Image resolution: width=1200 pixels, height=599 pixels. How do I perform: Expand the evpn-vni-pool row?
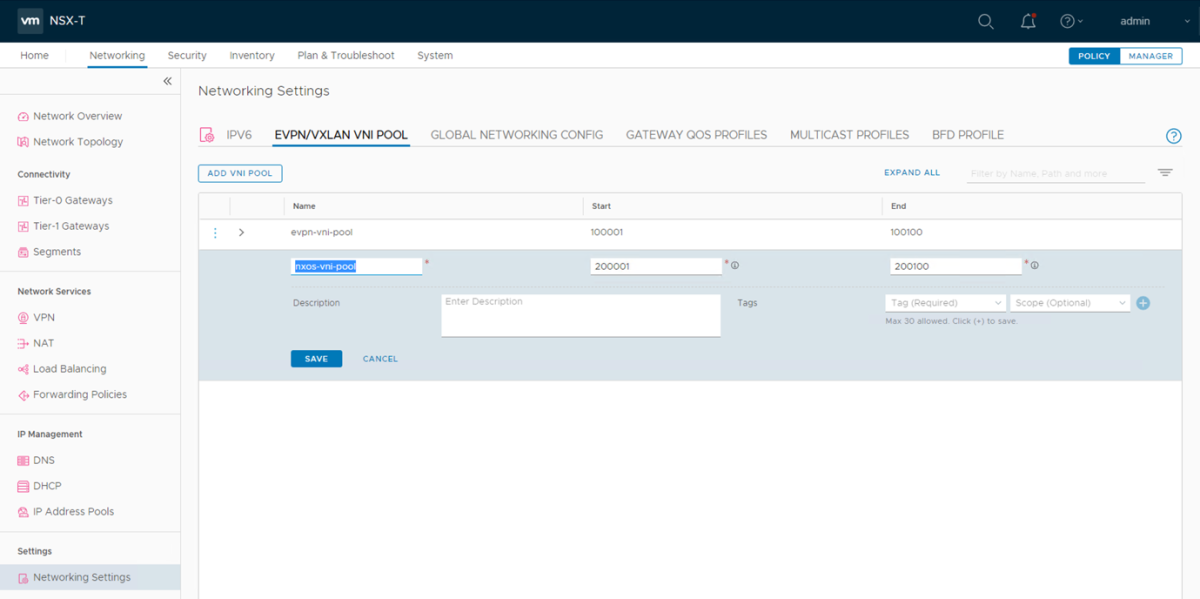tap(241, 232)
